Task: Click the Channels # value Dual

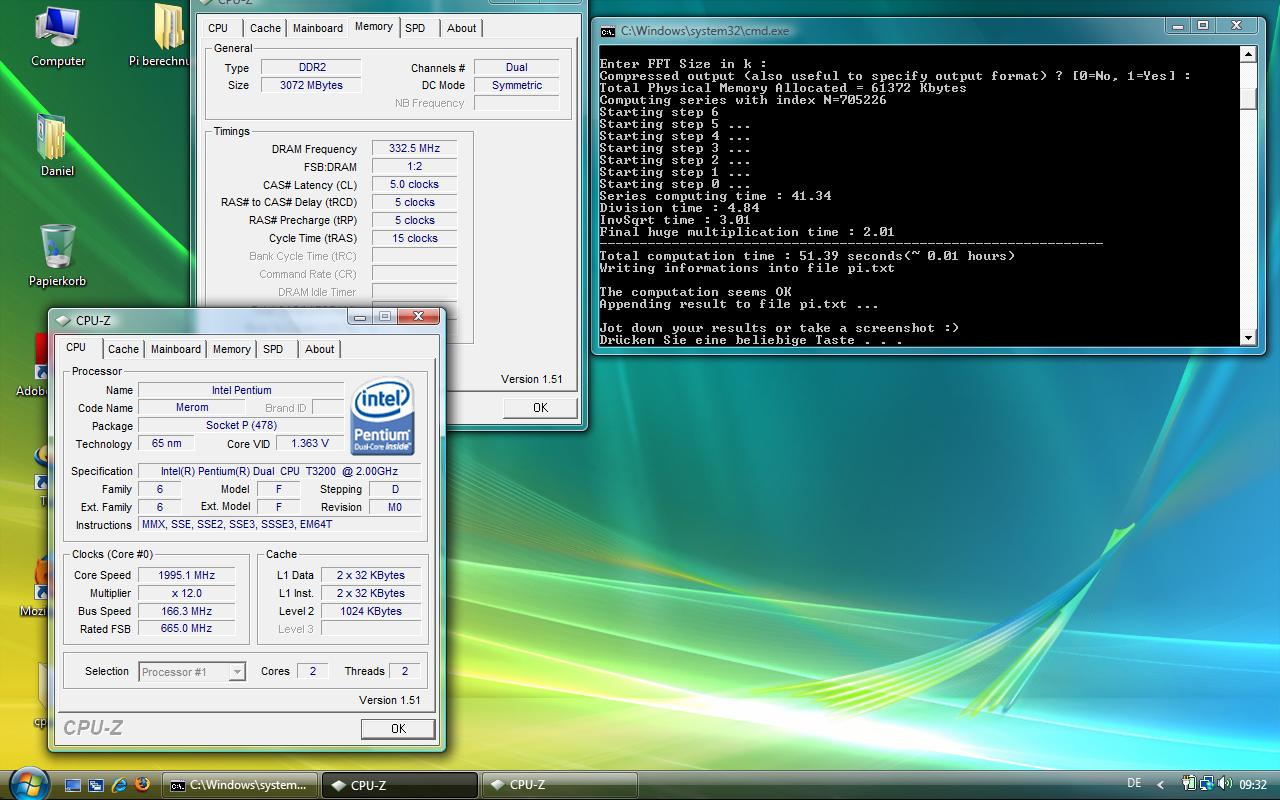Action: pos(516,67)
